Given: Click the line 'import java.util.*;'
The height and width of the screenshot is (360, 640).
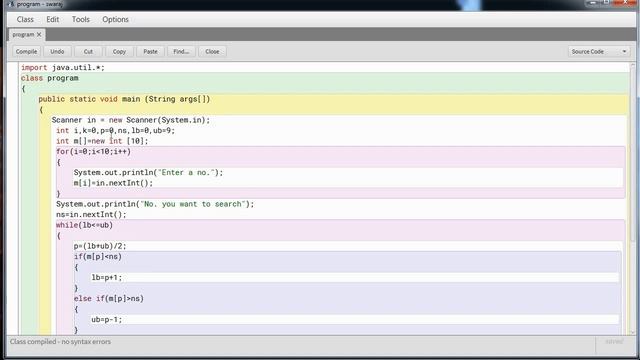Looking at the screenshot, I should 63,67.
